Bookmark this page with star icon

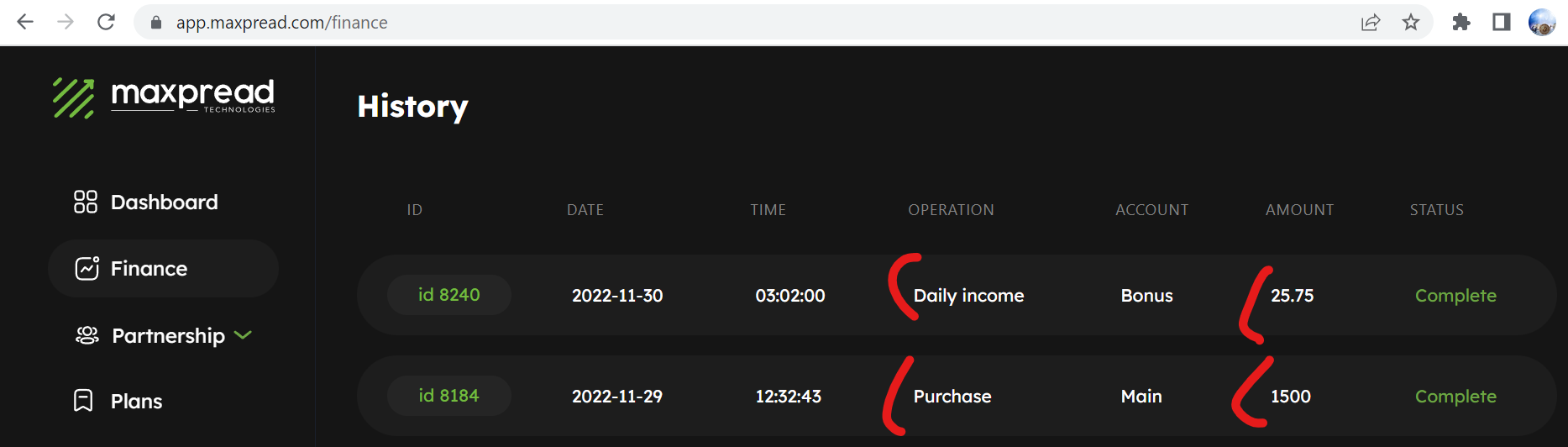pos(1411,23)
